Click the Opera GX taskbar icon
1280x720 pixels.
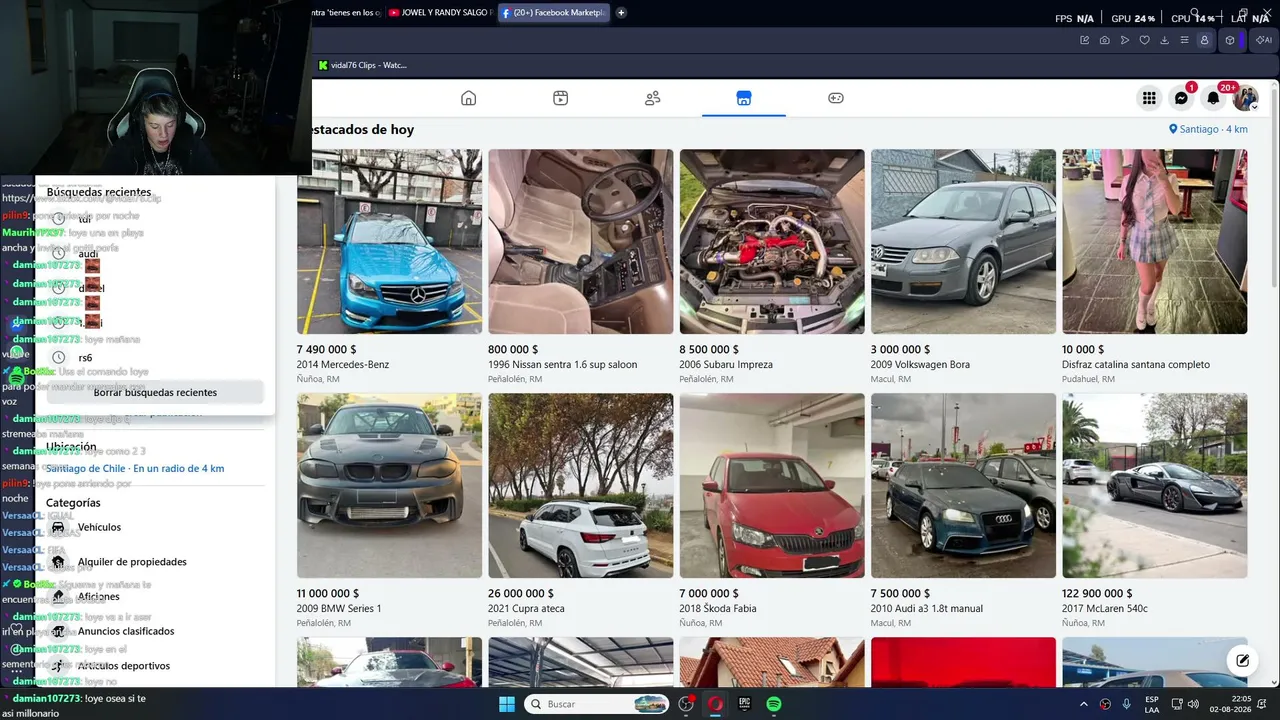tap(716, 704)
